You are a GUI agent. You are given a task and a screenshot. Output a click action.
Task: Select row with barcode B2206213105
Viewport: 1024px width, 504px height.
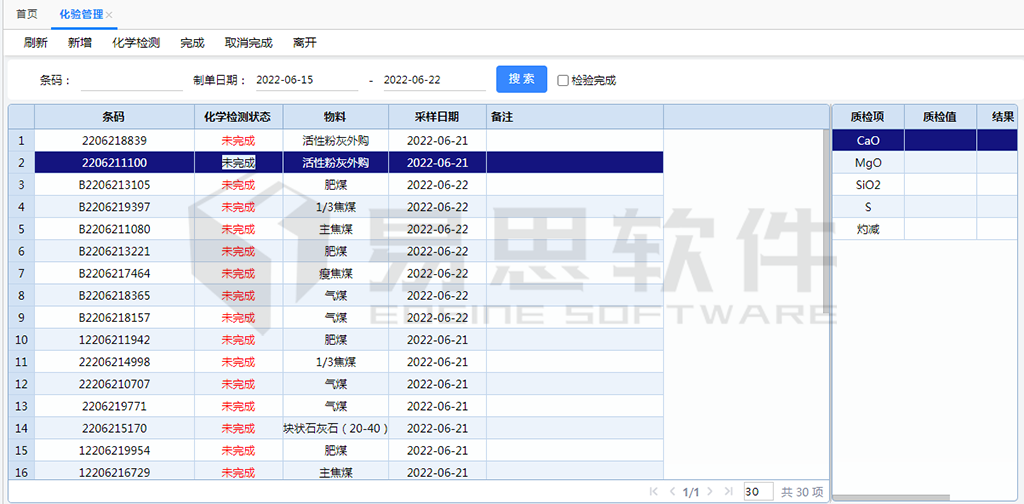point(114,185)
